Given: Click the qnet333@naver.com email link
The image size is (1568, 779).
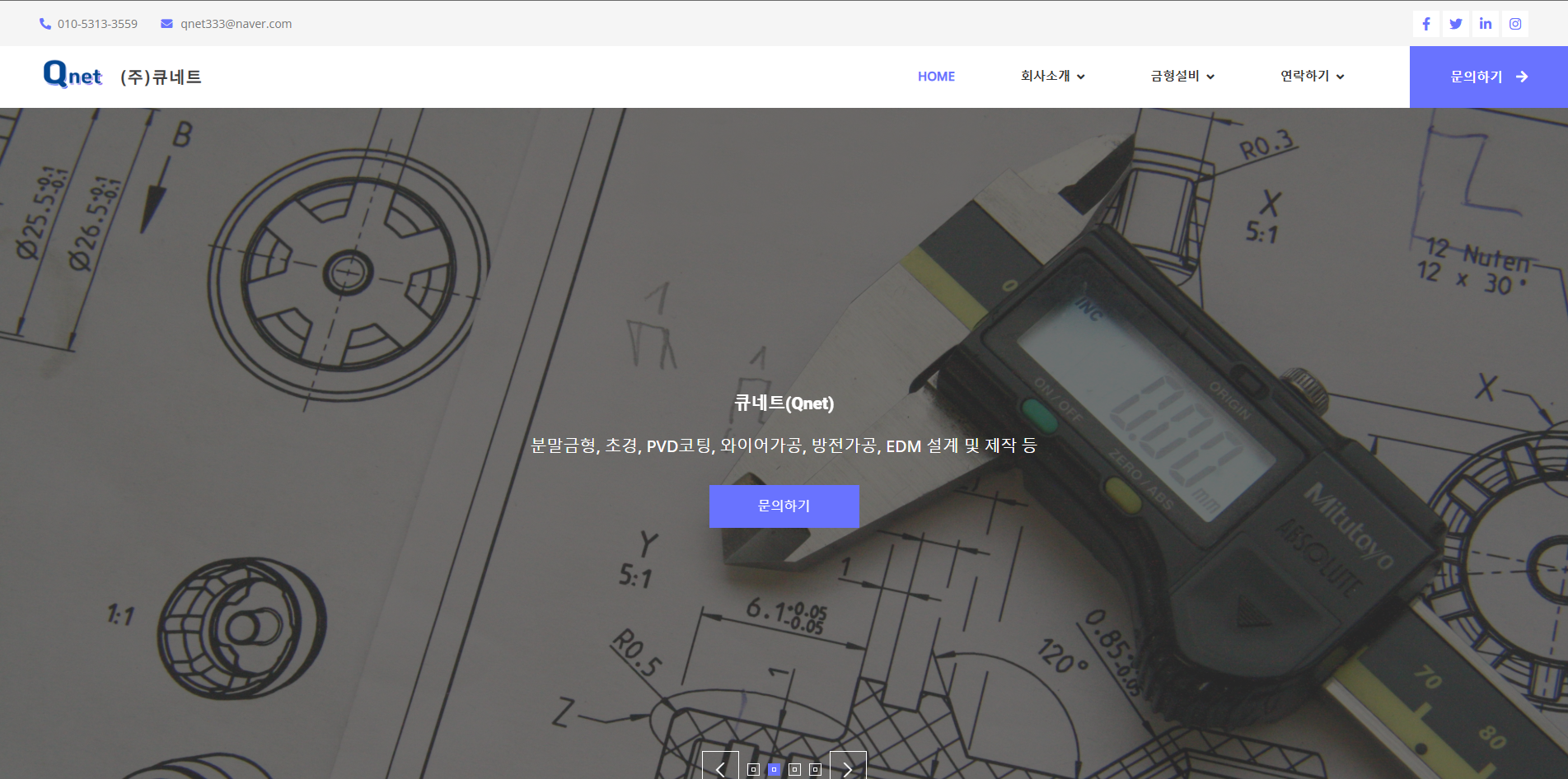Looking at the screenshot, I should coord(236,24).
